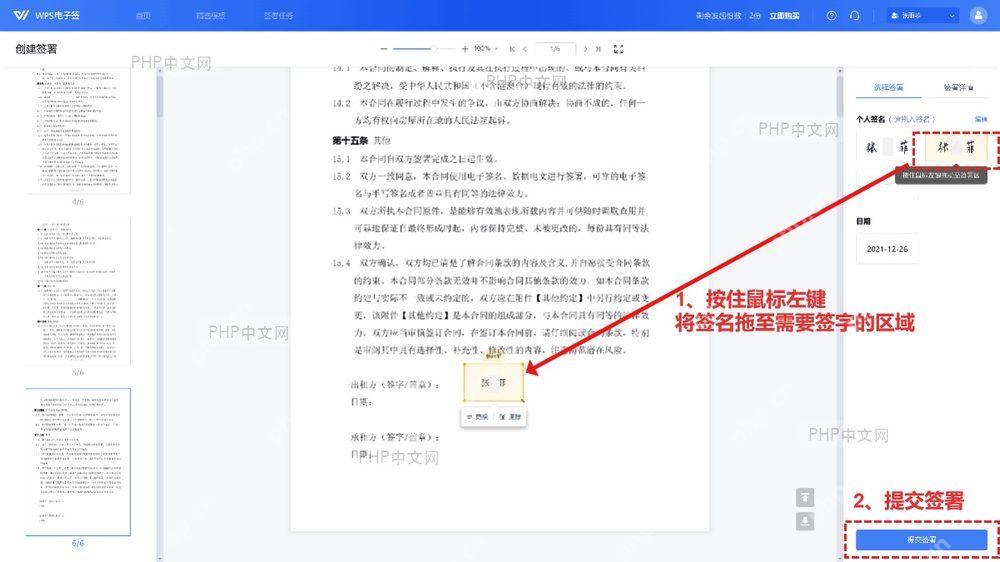Open the 签署任务 navigation item
Viewport: 1000px width, 562px height.
click(278, 15)
